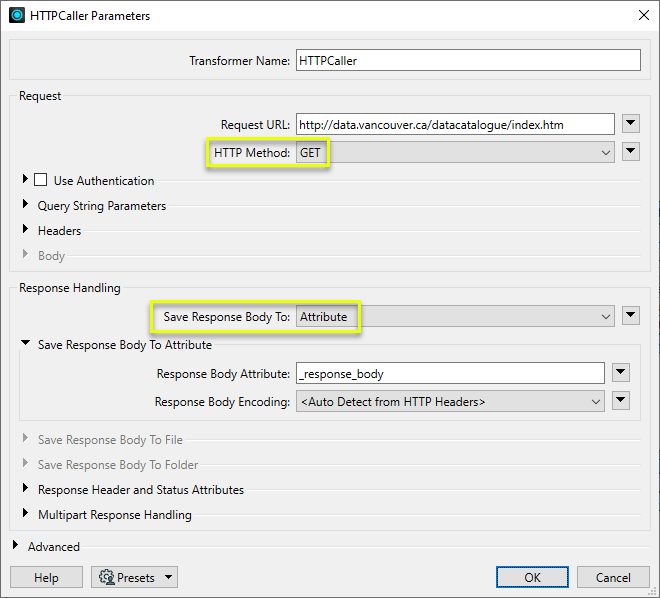Open the Presets menu button
The image size is (660, 598).
point(133,577)
